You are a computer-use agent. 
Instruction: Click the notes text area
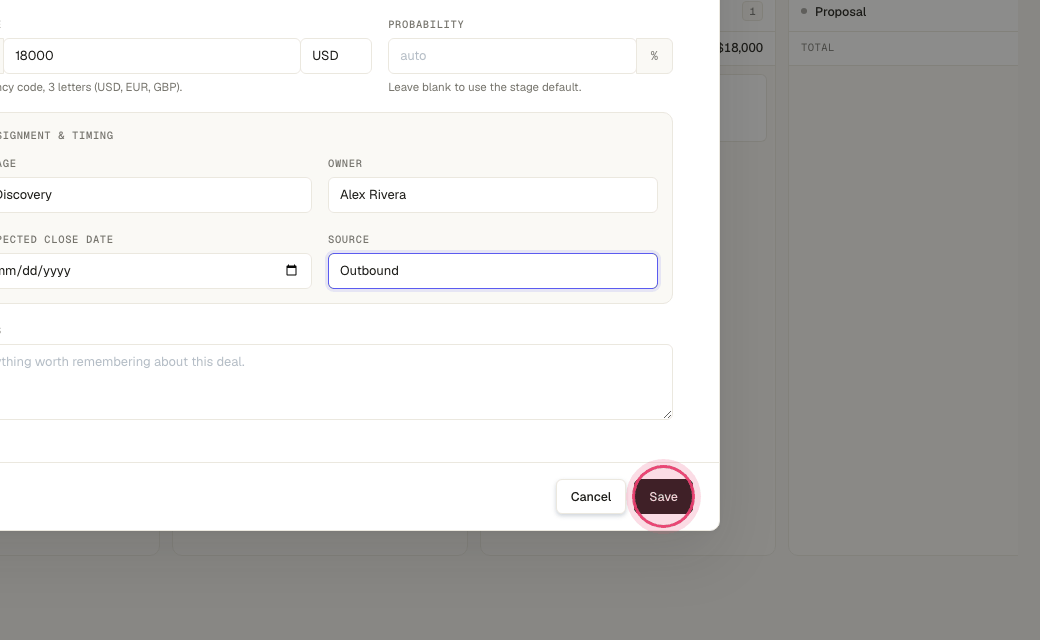[x=334, y=381]
